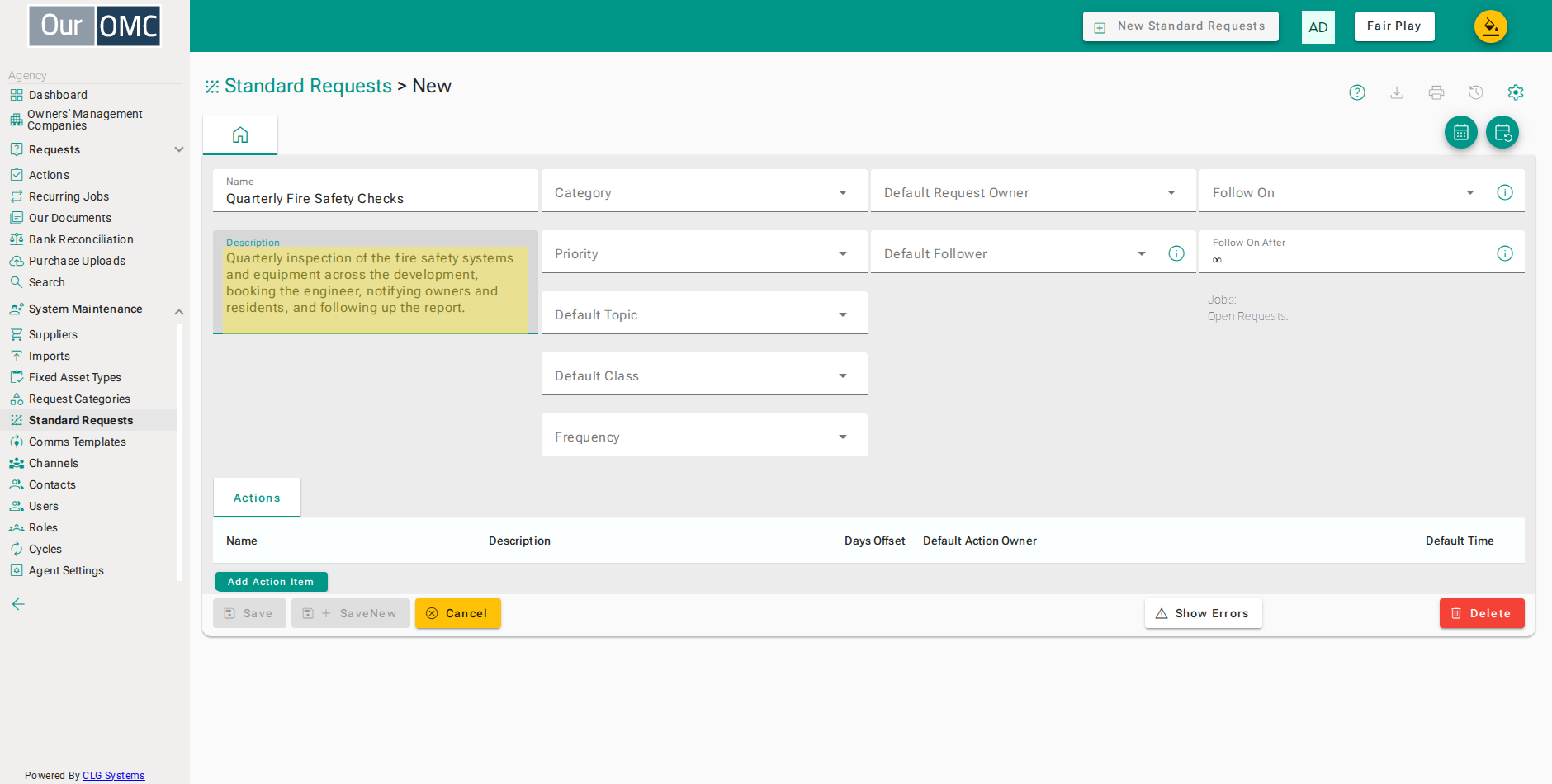The height and width of the screenshot is (784, 1552).
Task: Click the AD user avatar
Action: [x=1318, y=27]
